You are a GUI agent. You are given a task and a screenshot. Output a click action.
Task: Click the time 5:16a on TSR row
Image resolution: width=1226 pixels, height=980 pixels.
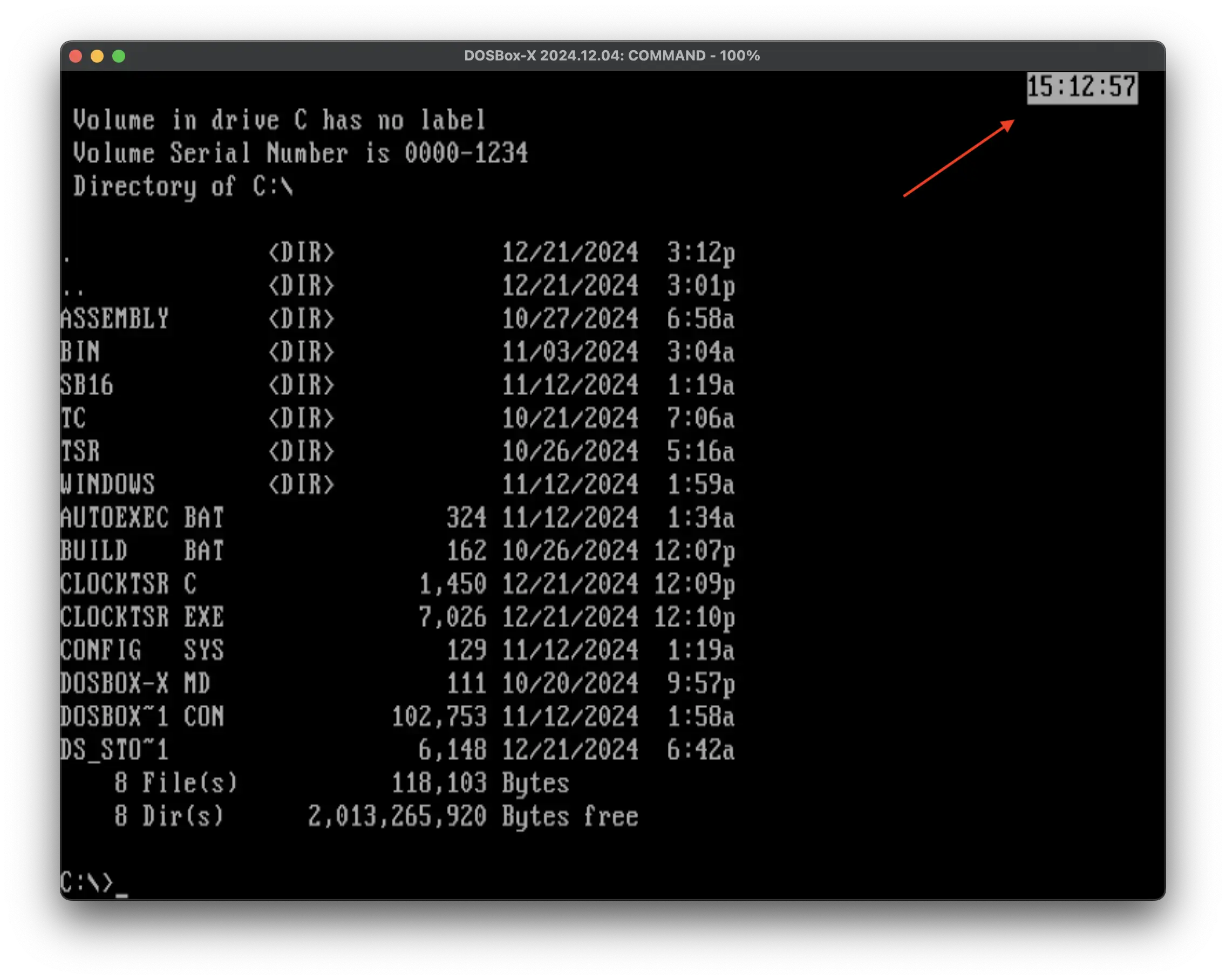(701, 451)
